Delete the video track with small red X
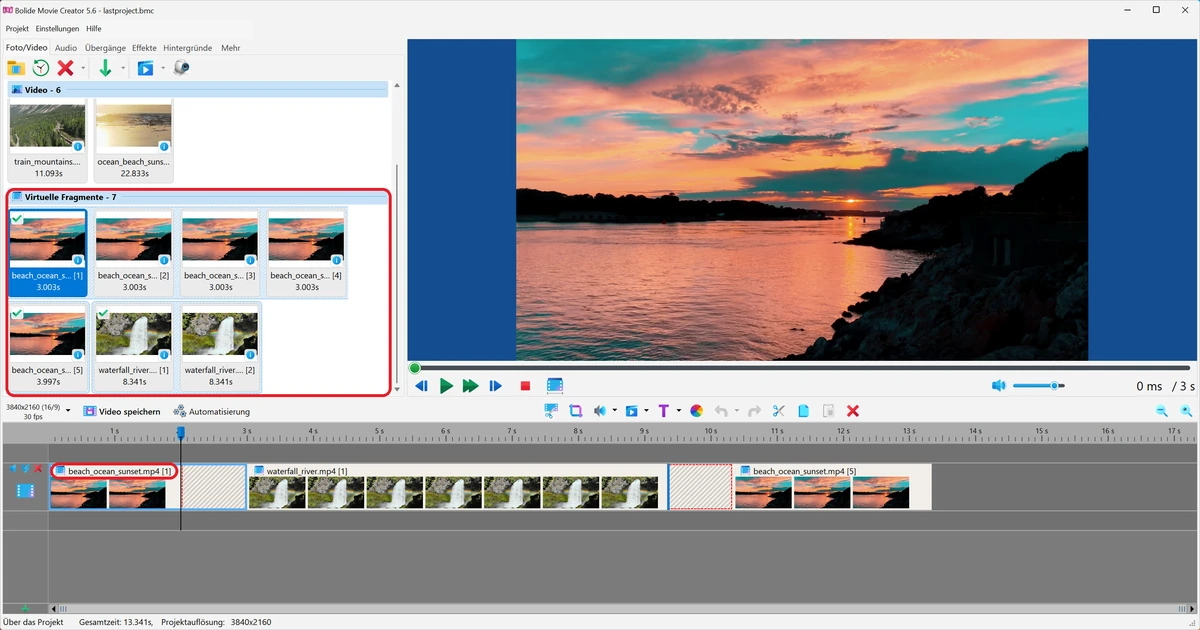This screenshot has width=1200, height=630. tap(38, 468)
